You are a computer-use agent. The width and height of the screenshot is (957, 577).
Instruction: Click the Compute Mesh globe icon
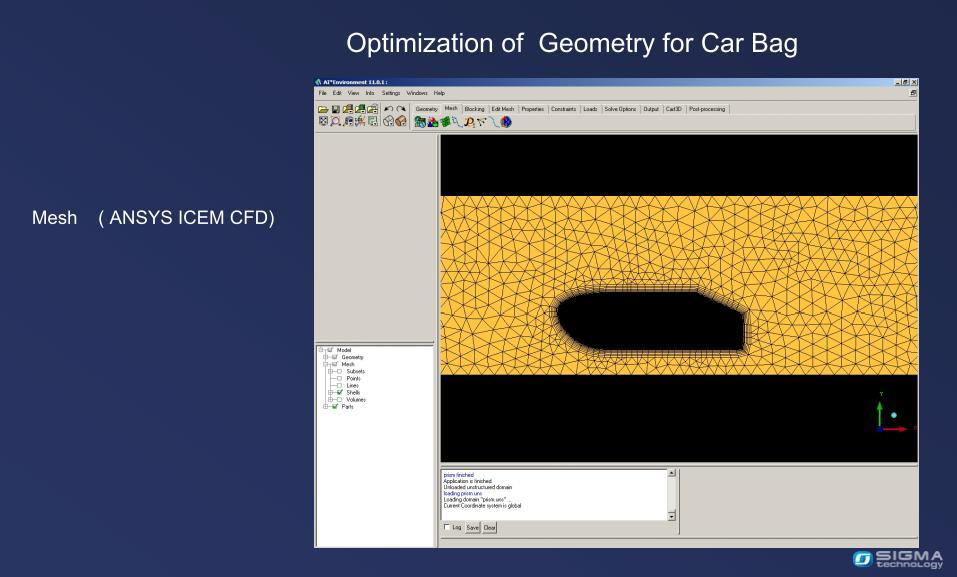click(x=506, y=122)
